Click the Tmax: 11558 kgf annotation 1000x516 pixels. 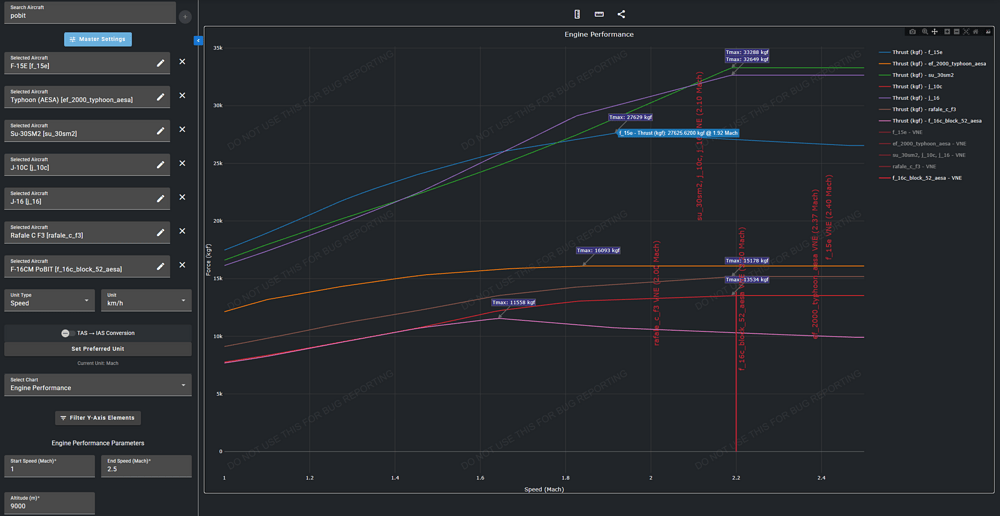pos(513,302)
